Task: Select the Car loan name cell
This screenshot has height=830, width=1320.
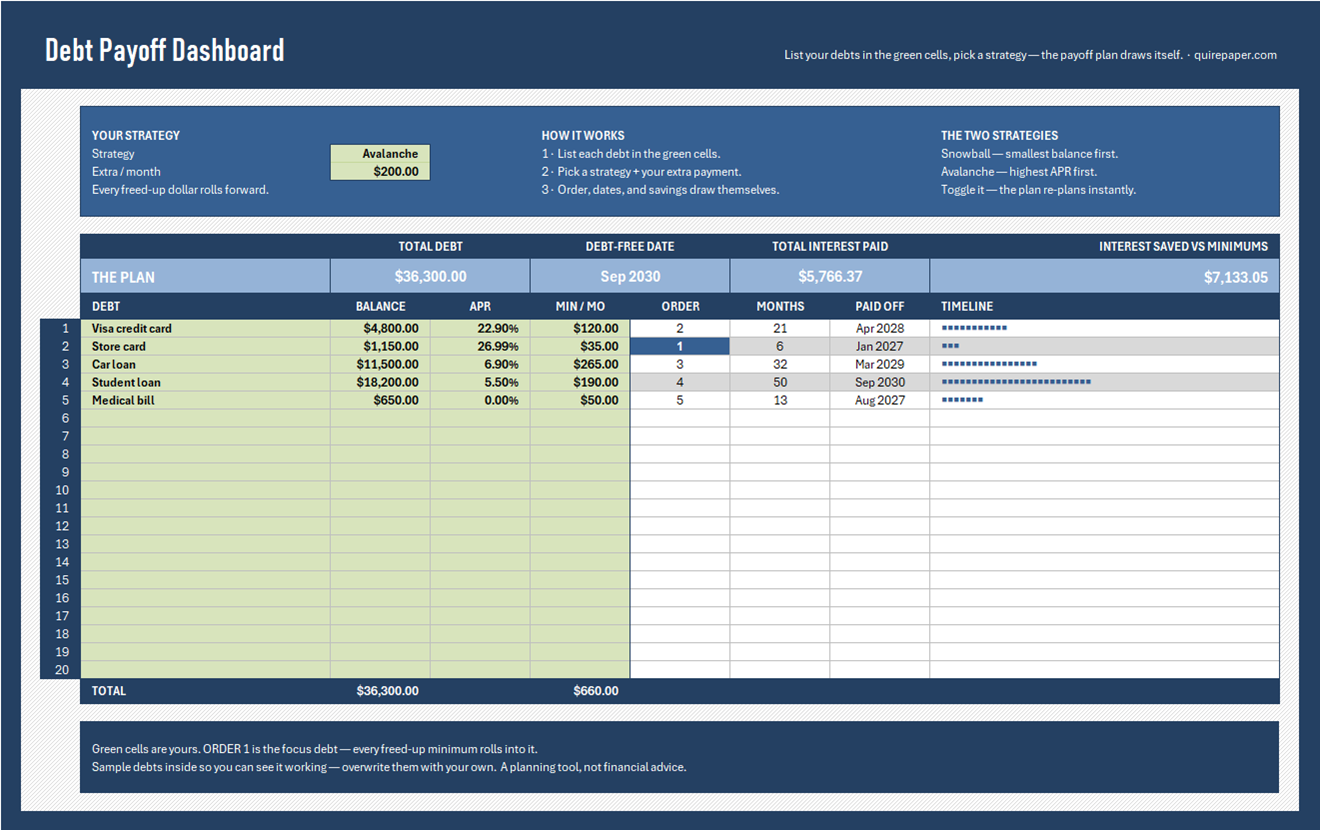Action: coord(205,364)
